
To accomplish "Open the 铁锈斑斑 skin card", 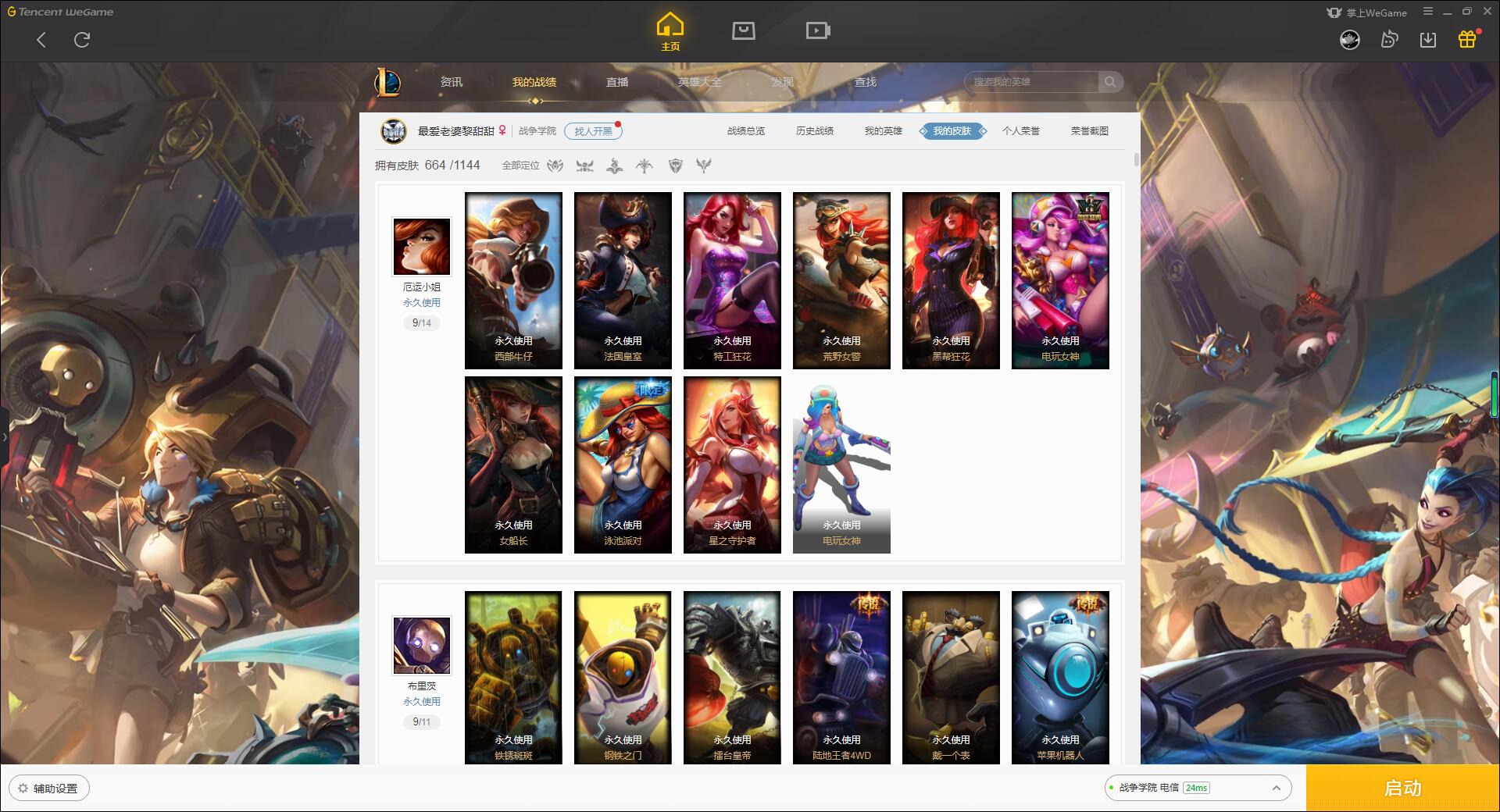I will (513, 678).
